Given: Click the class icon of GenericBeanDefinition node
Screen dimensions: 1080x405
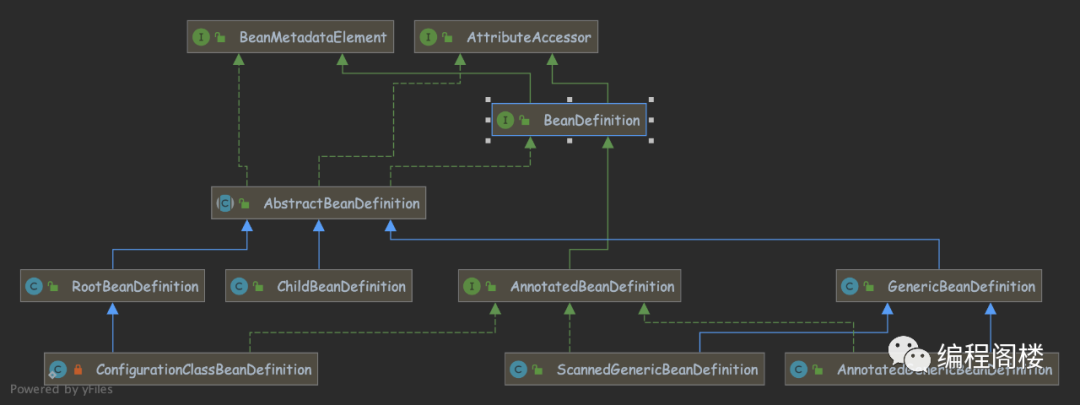Looking at the screenshot, I should point(850,287).
